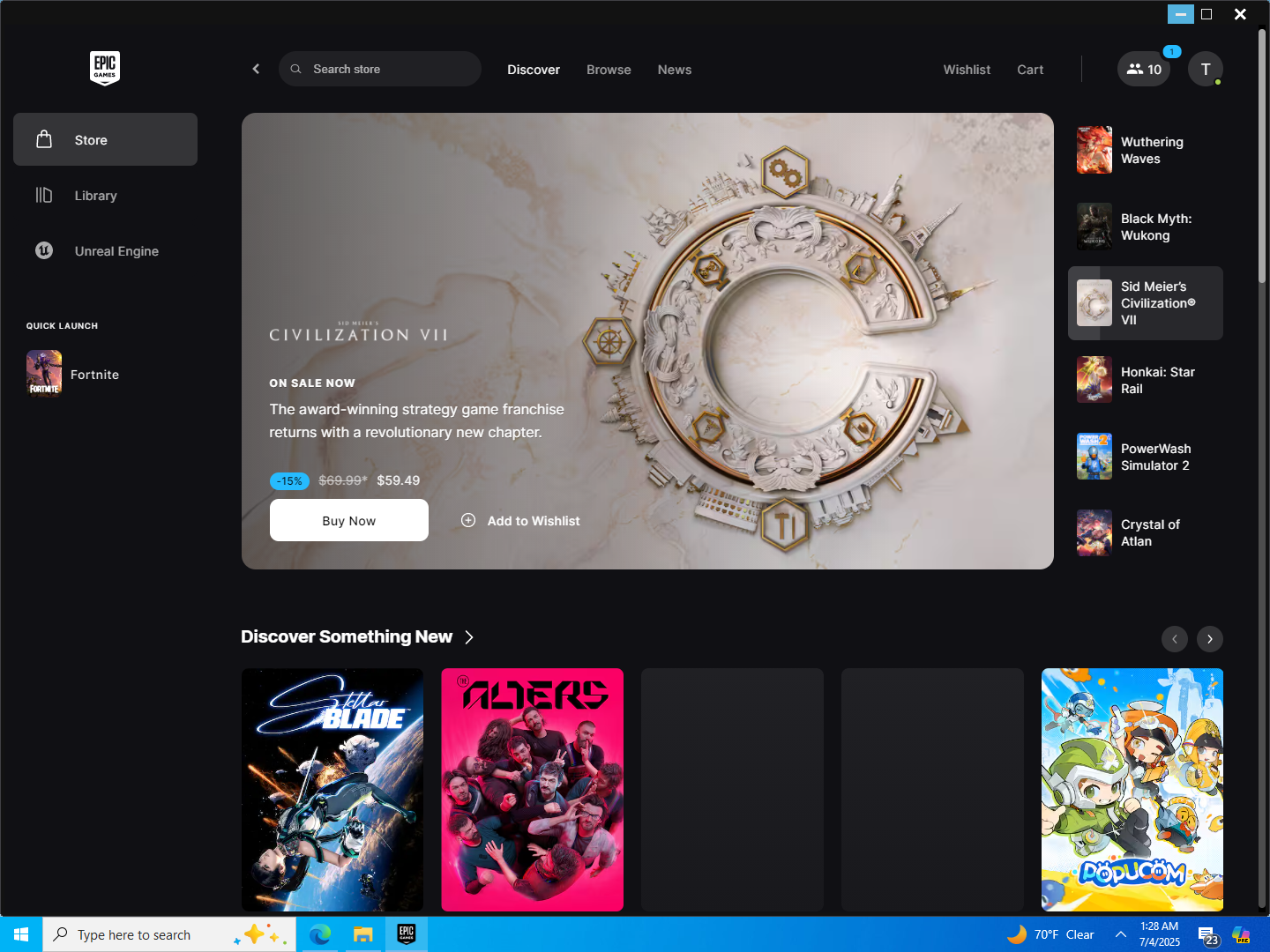Go back using the back arrow
1270x952 pixels.
pyautogui.click(x=256, y=69)
